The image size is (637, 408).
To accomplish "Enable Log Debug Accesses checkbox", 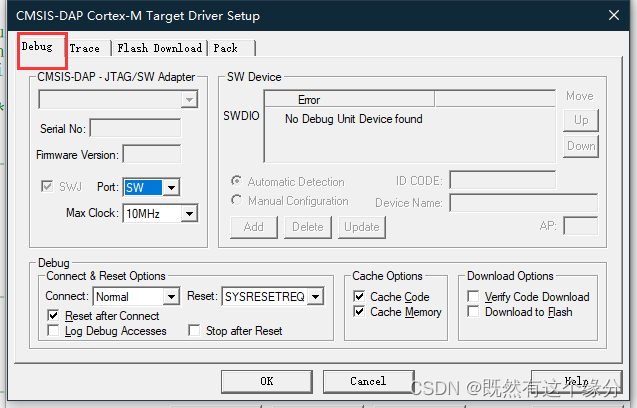I will click(x=53, y=330).
